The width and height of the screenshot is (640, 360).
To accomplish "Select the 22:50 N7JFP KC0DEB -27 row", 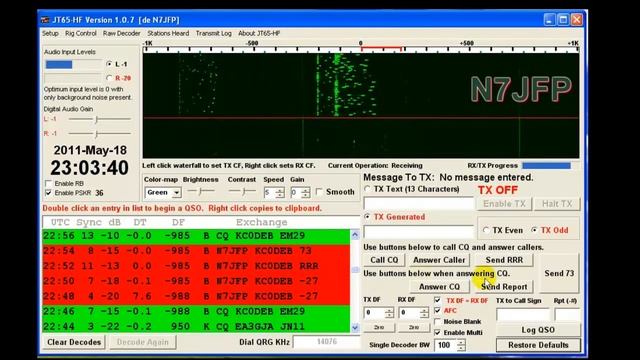I will pos(196,281).
